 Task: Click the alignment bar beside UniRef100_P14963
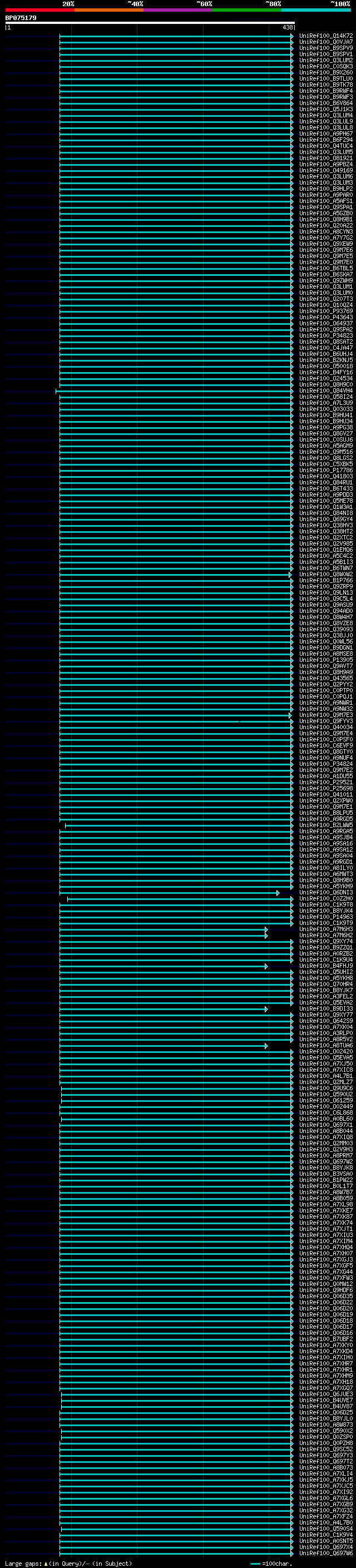pyautogui.click(x=176, y=917)
